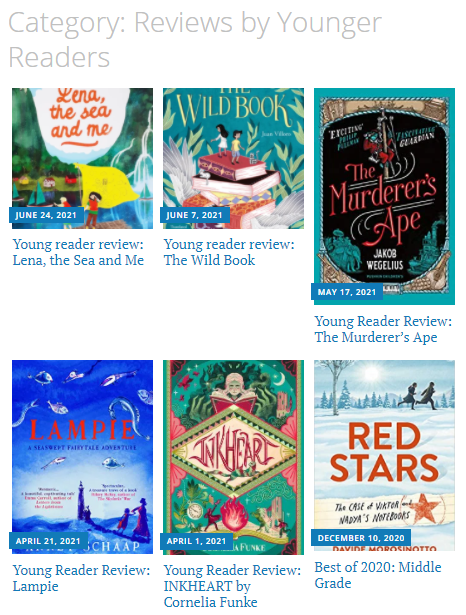
Task: Click the red Inkheart title on cover
Action: coord(234,457)
